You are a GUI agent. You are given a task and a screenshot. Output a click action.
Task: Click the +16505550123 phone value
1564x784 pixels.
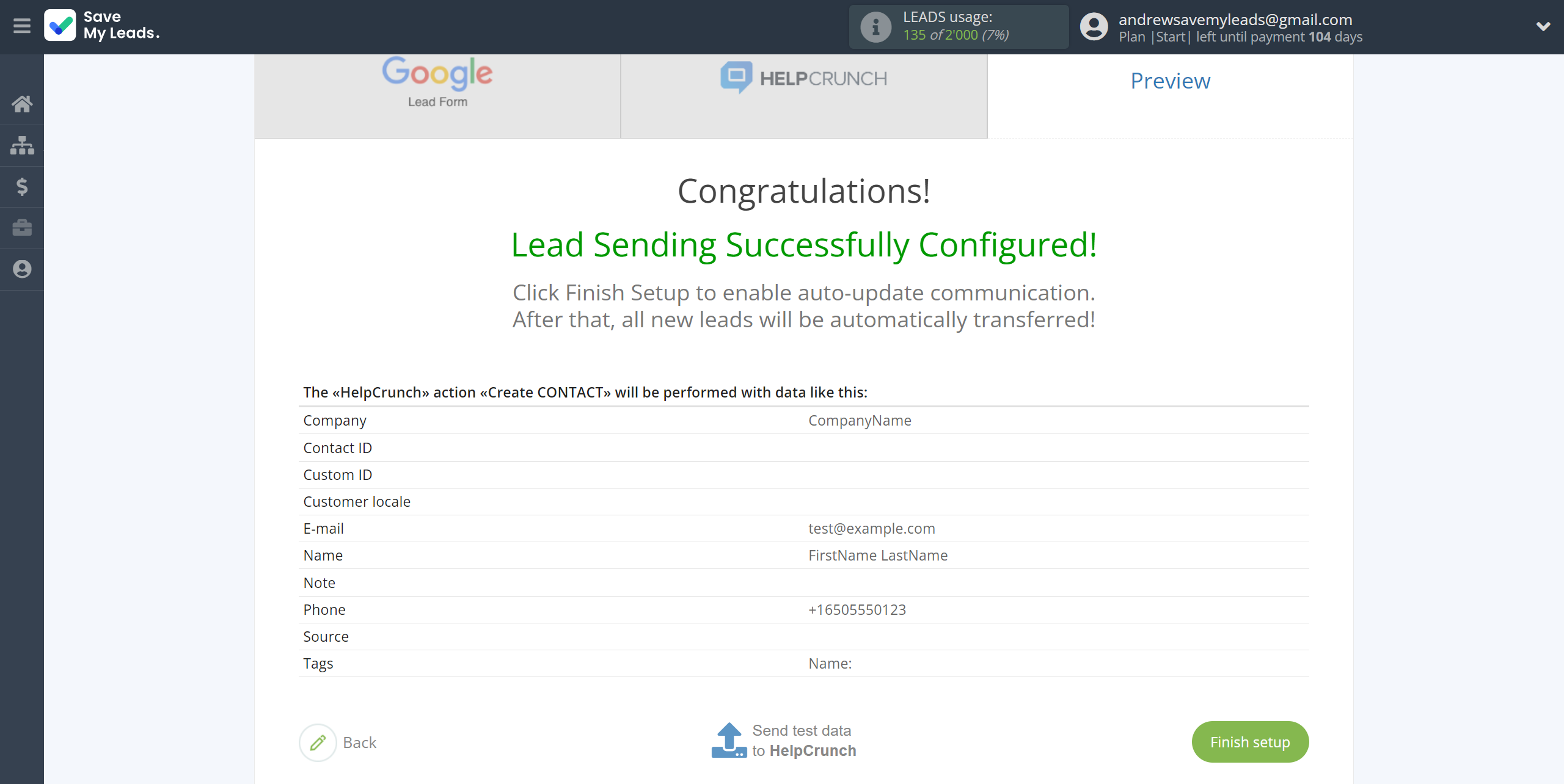coord(857,610)
